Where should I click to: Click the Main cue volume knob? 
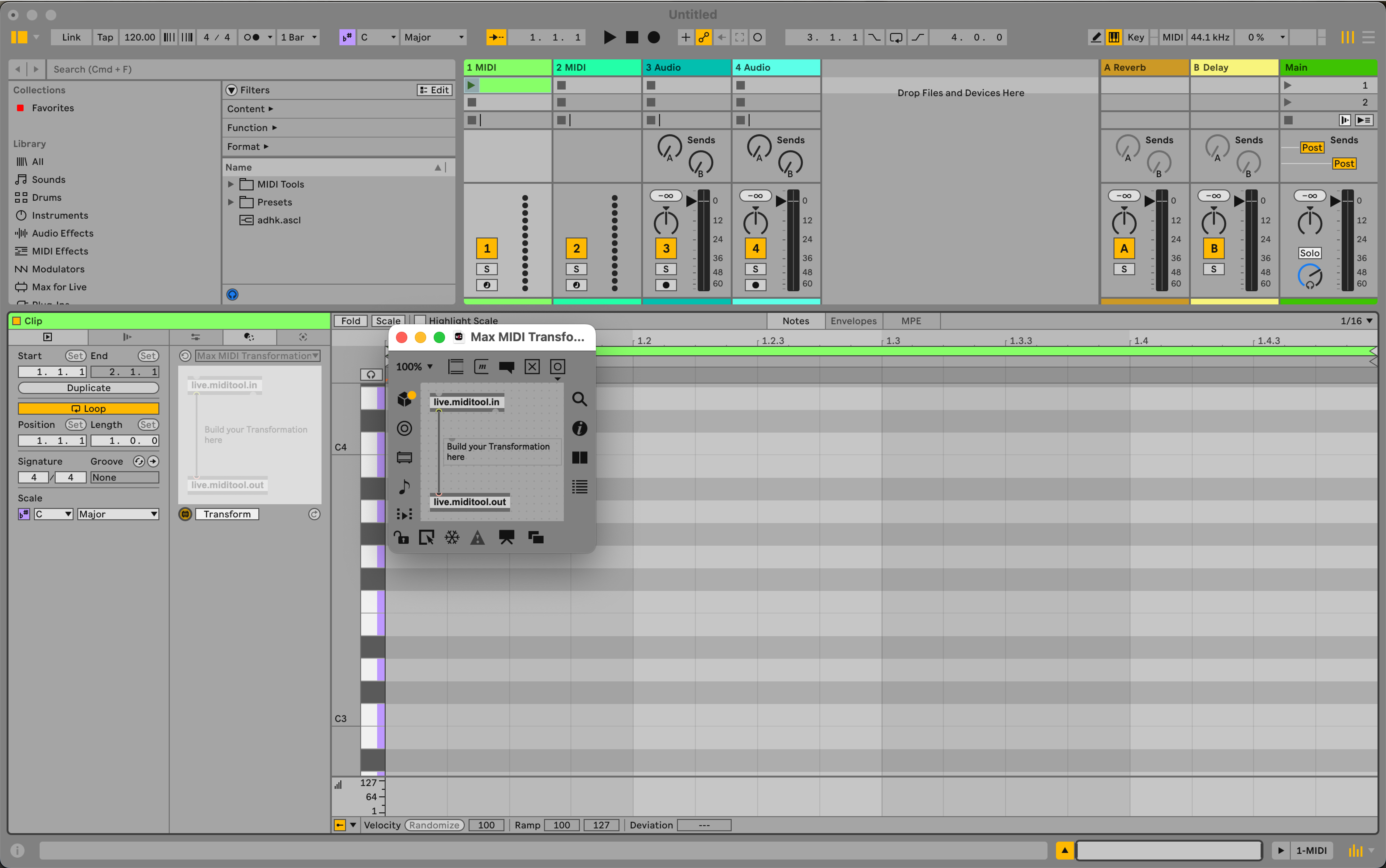[x=1310, y=276]
